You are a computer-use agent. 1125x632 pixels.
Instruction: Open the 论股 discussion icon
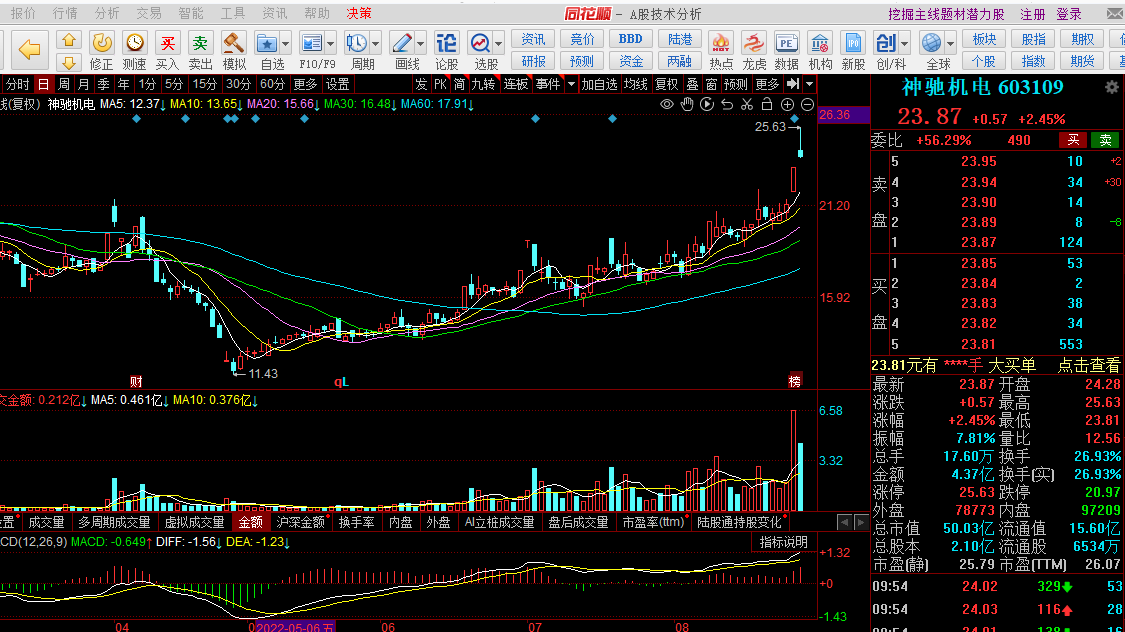[446, 51]
